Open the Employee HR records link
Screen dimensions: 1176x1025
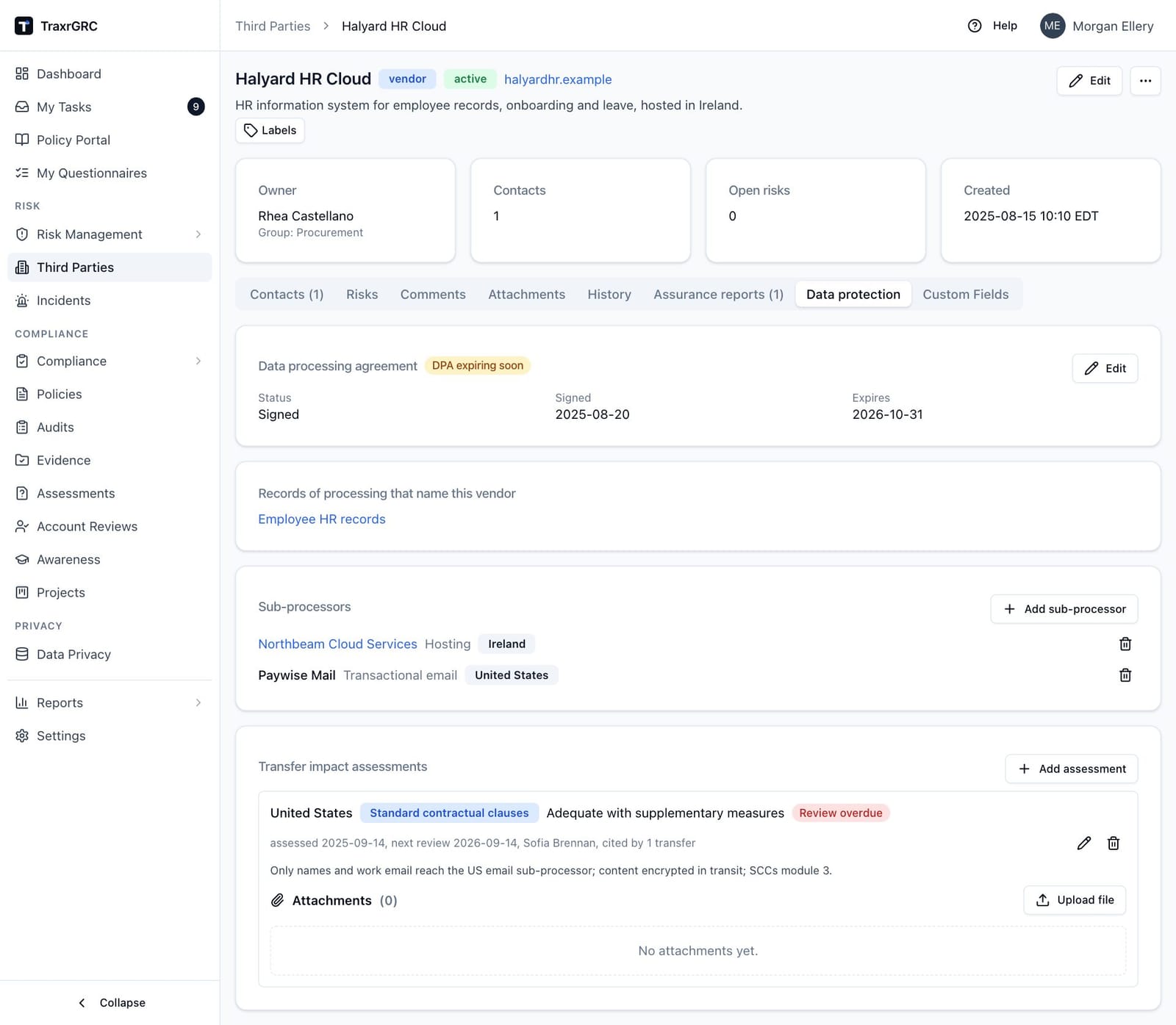(322, 519)
